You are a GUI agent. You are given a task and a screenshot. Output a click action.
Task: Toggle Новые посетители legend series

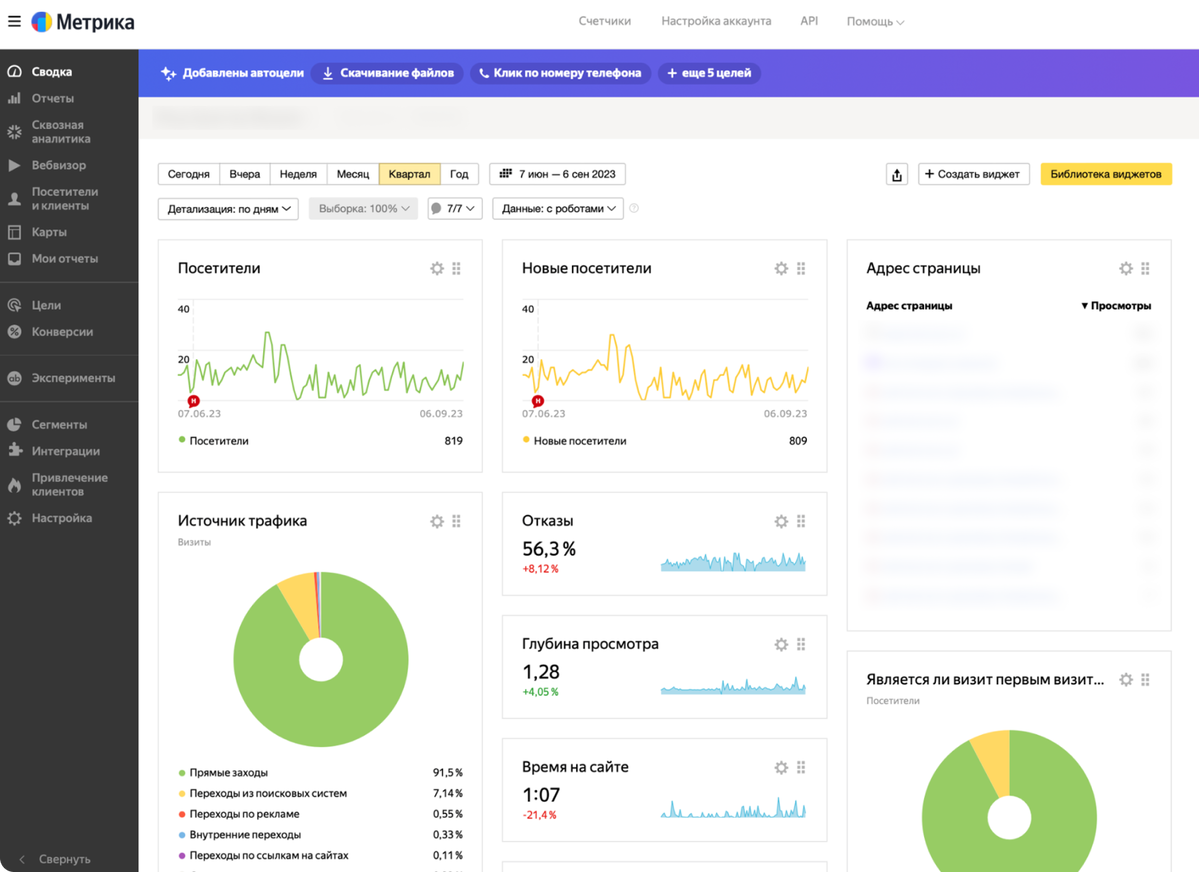tap(574, 441)
